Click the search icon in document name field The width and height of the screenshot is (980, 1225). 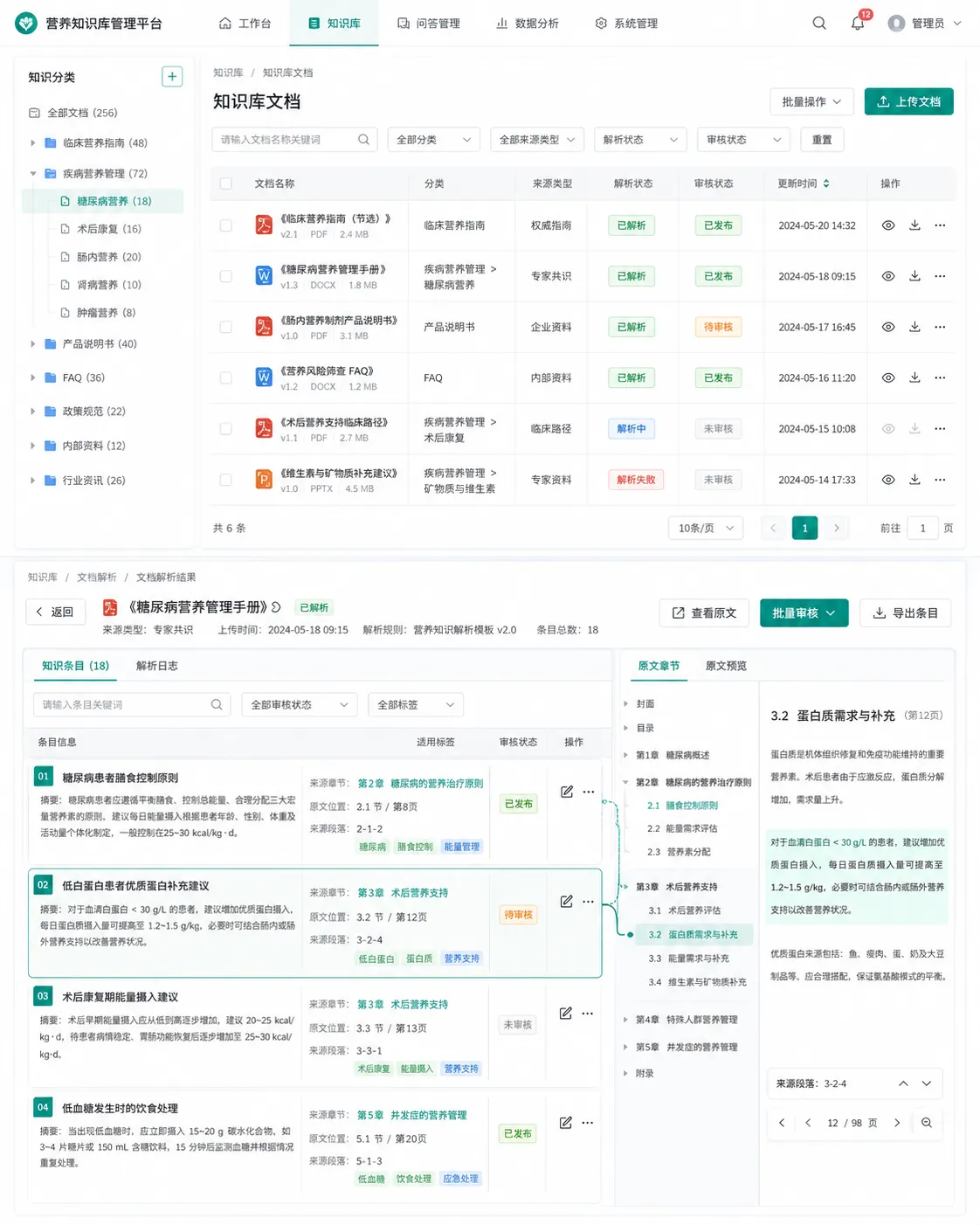click(x=363, y=140)
